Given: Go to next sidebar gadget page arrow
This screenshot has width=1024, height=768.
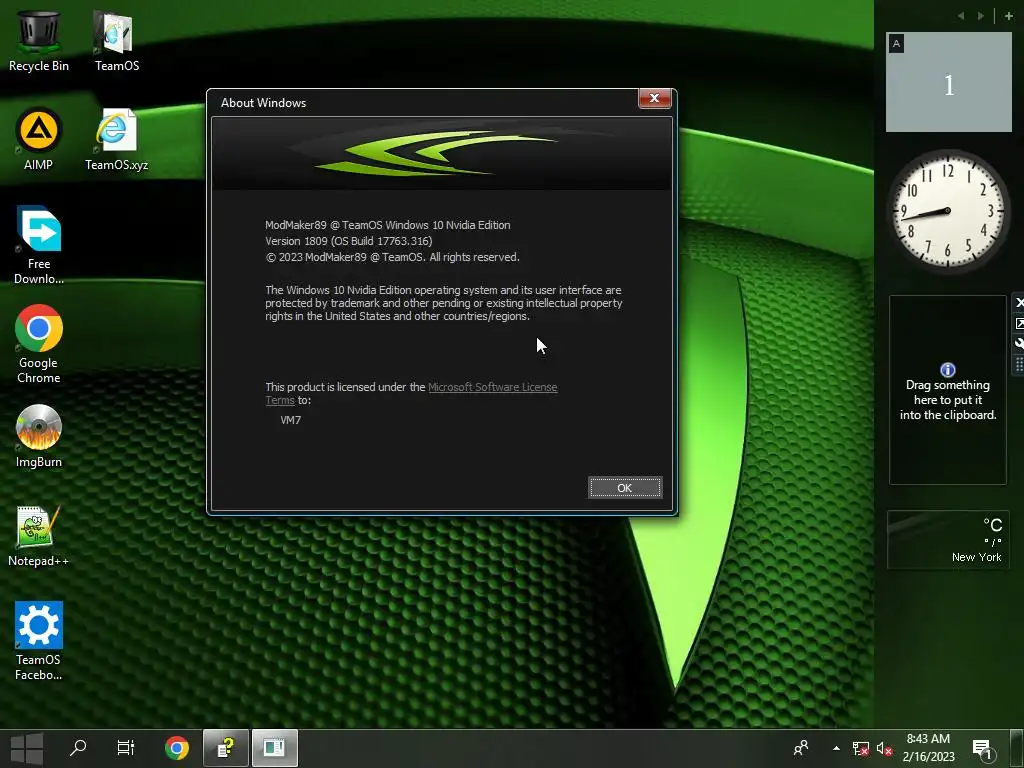Looking at the screenshot, I should click(x=980, y=16).
